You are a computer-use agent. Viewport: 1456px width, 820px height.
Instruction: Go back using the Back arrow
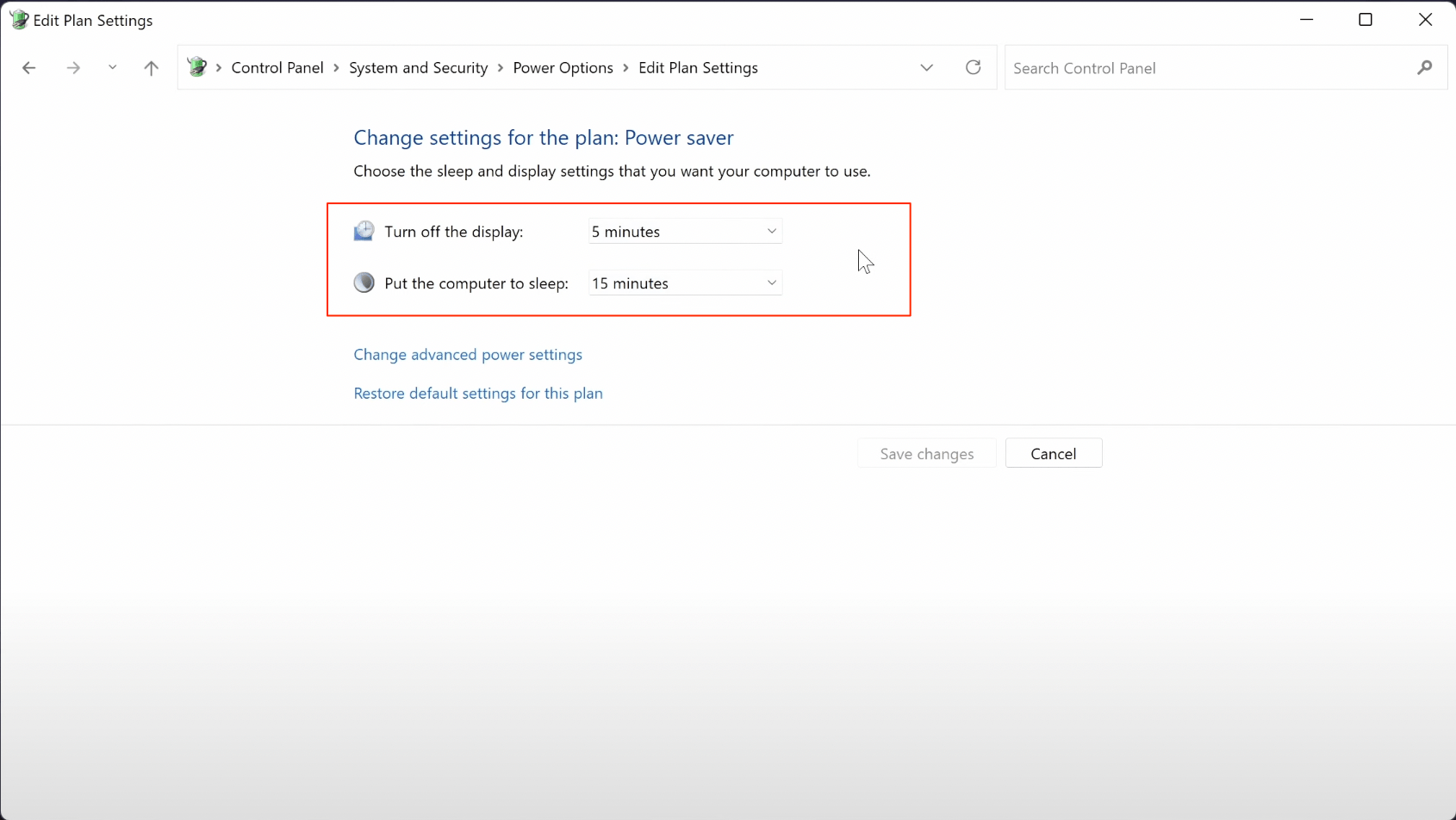click(29, 68)
